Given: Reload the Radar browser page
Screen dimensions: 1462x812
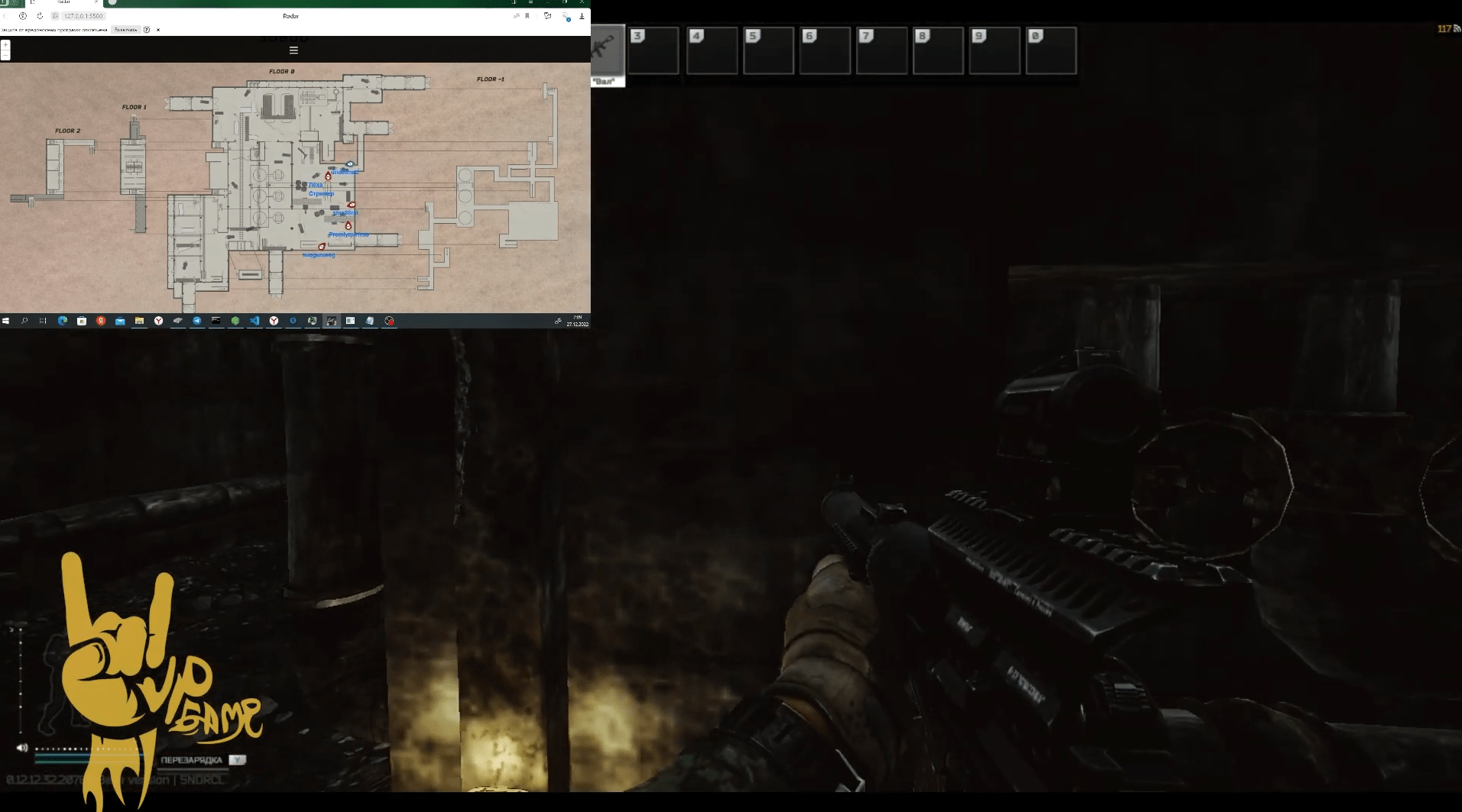Looking at the screenshot, I should 39,16.
